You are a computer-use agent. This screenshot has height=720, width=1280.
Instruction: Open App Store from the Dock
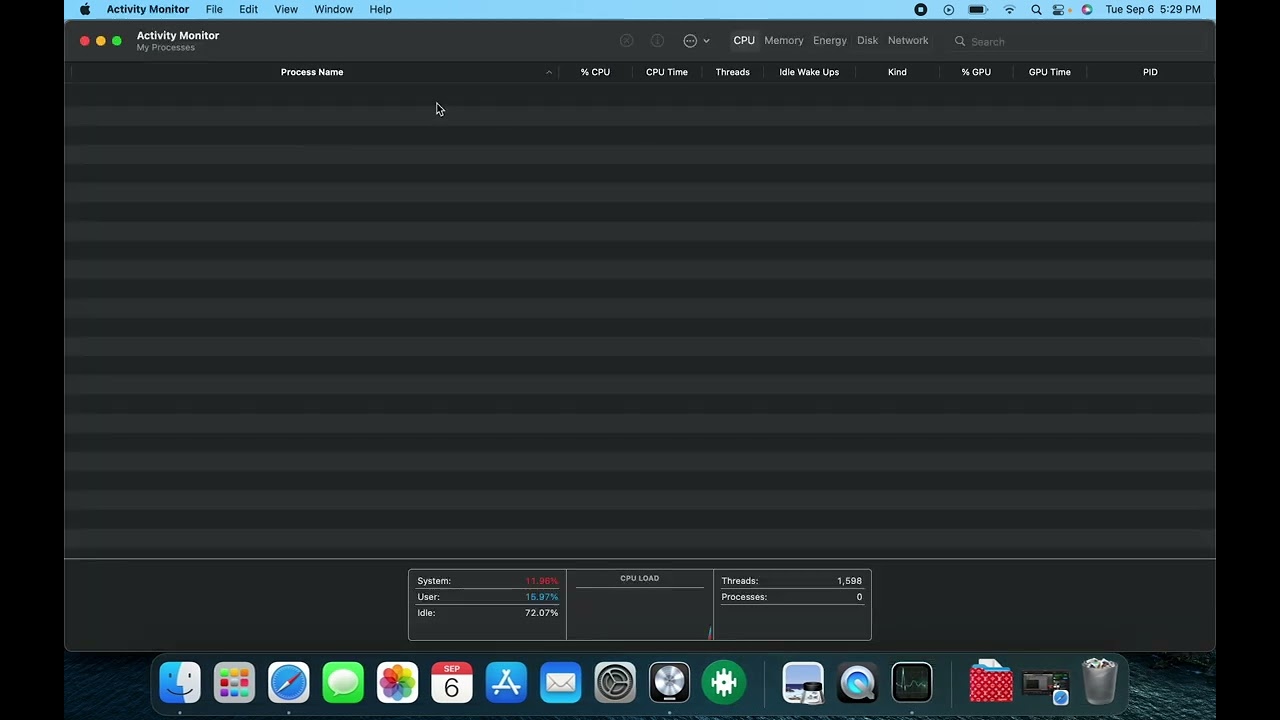pyautogui.click(x=506, y=683)
